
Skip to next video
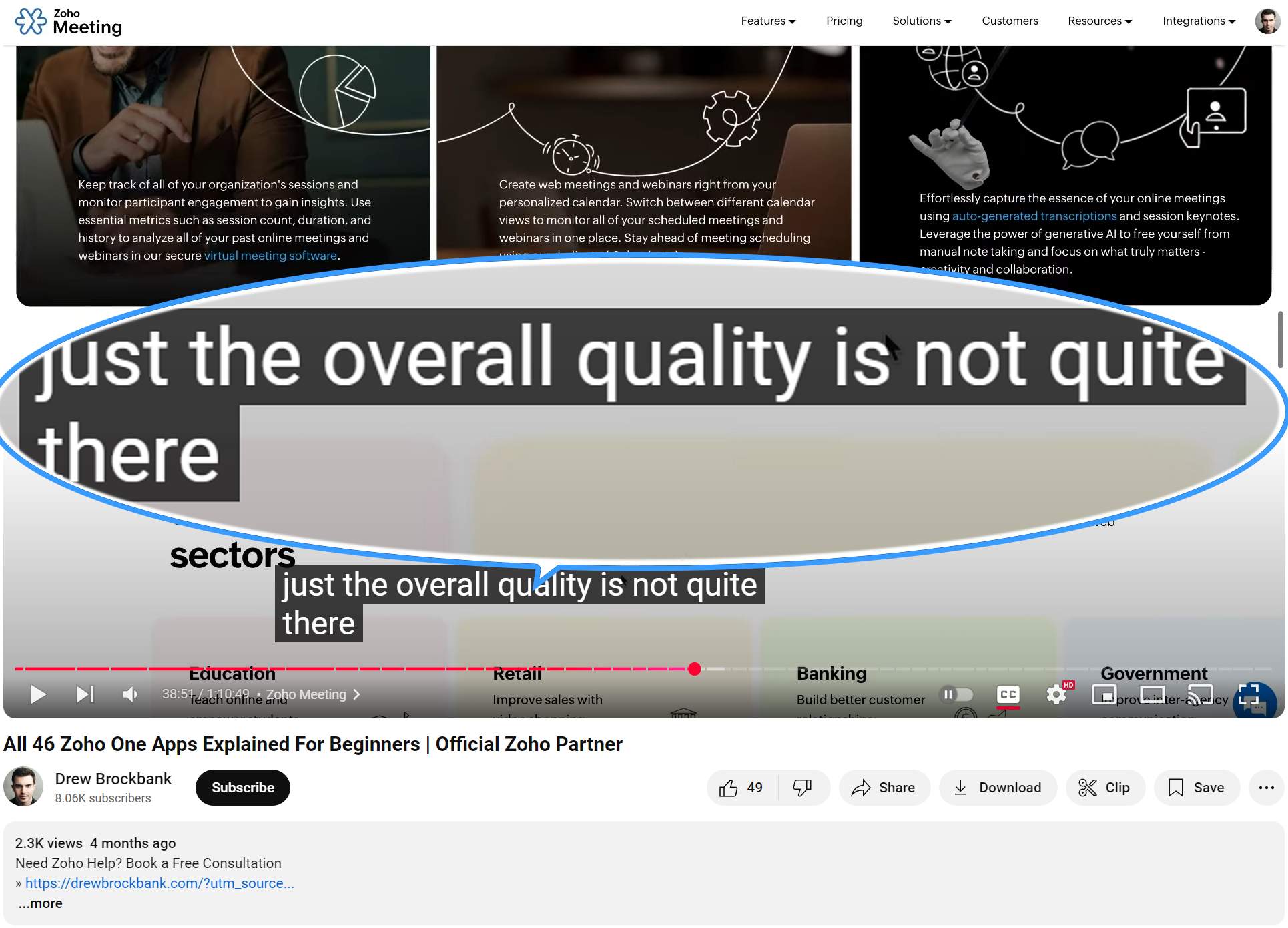click(x=85, y=694)
